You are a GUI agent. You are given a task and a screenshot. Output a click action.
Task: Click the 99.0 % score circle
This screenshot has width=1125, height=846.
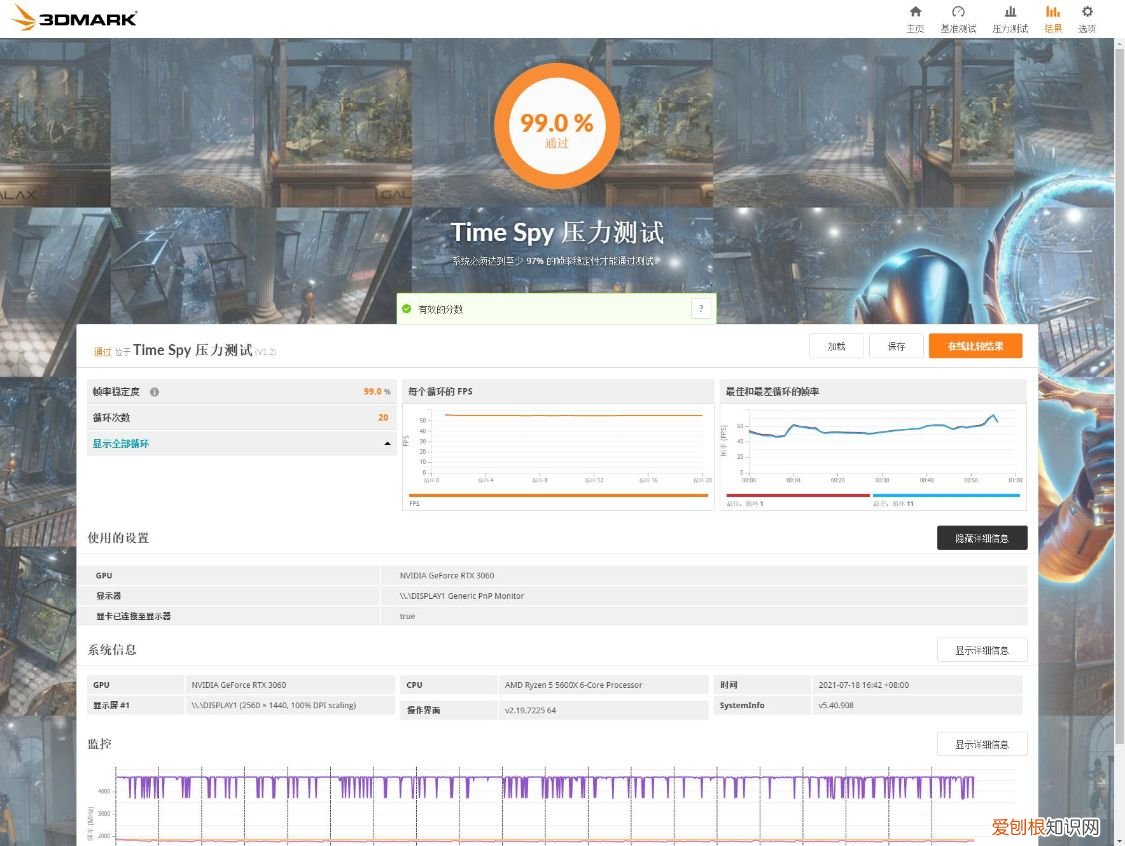557,126
